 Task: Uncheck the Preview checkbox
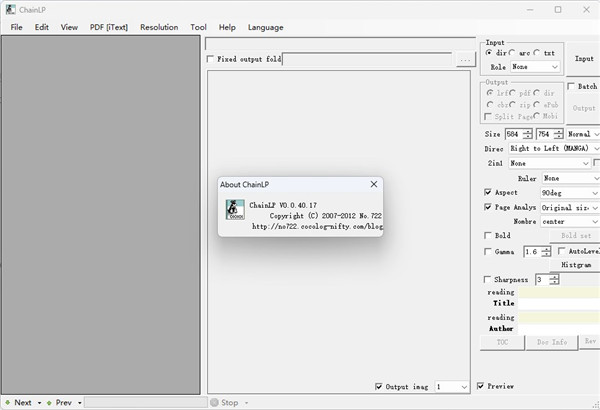click(481, 386)
